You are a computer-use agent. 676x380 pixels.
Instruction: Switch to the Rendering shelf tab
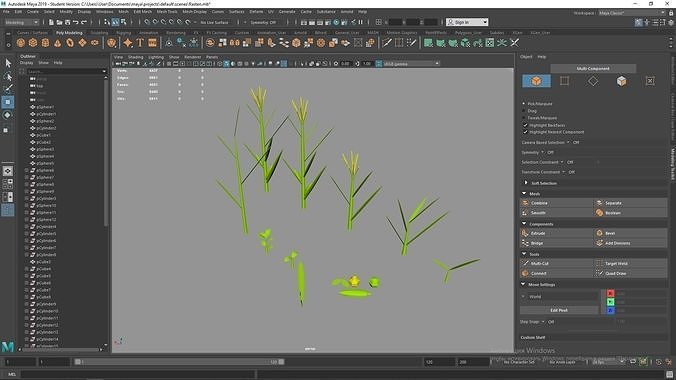tap(175, 32)
